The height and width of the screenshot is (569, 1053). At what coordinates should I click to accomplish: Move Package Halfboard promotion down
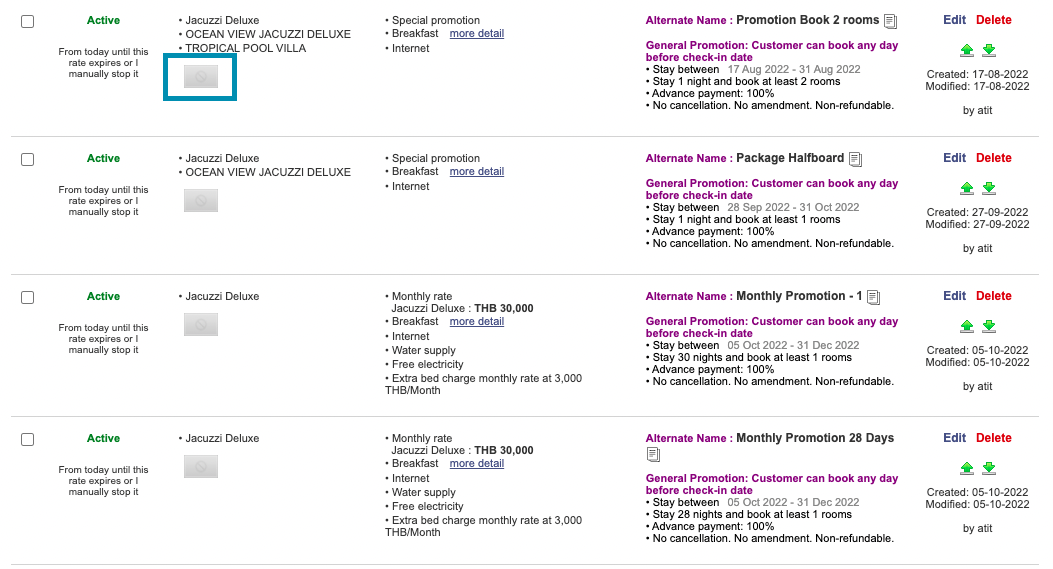[x=989, y=188]
